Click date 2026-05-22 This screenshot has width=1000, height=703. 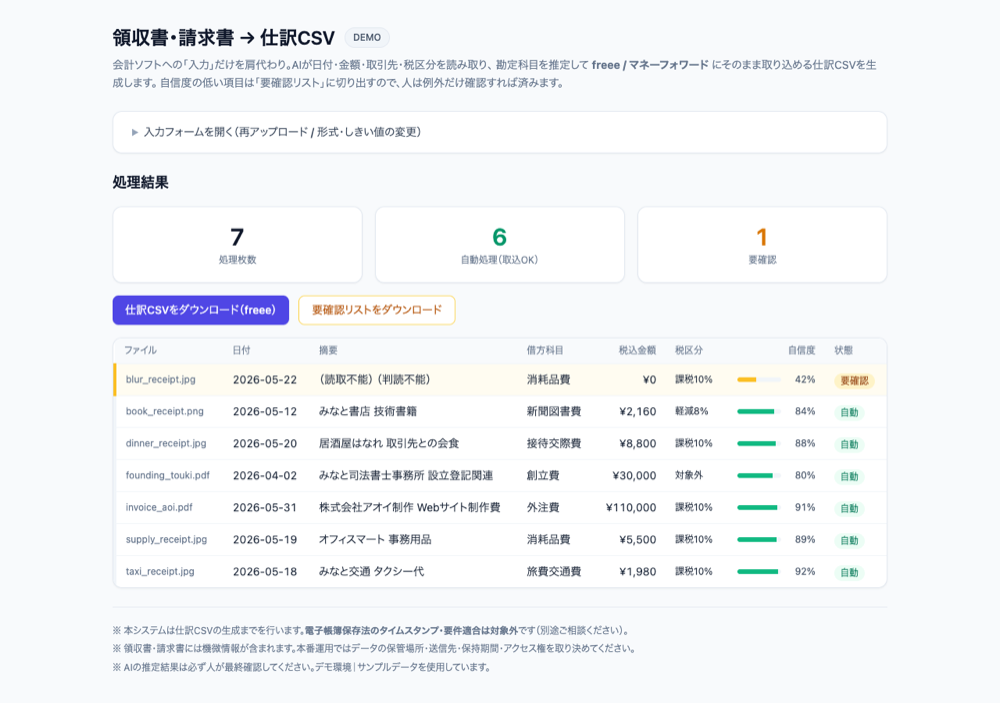(x=265, y=380)
